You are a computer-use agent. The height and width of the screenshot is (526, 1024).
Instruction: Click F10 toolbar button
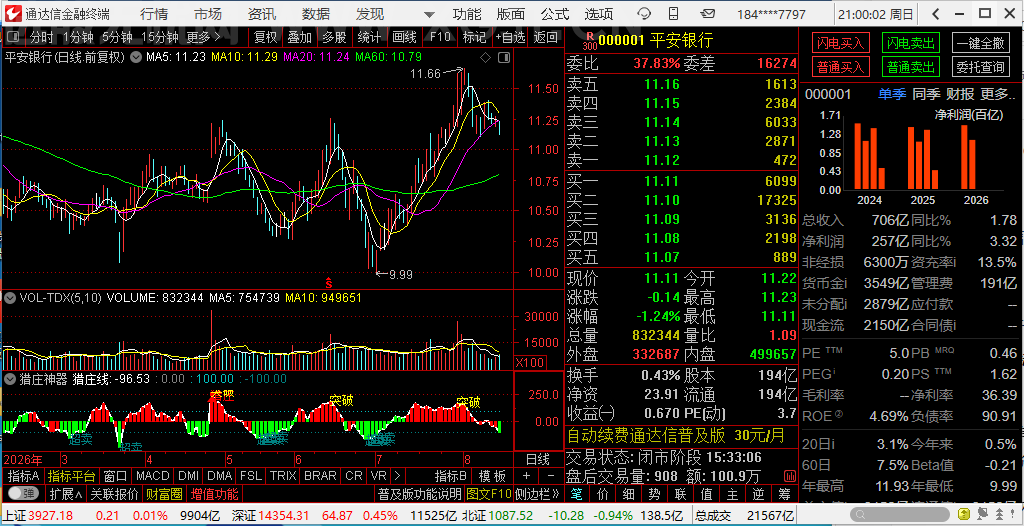point(440,38)
